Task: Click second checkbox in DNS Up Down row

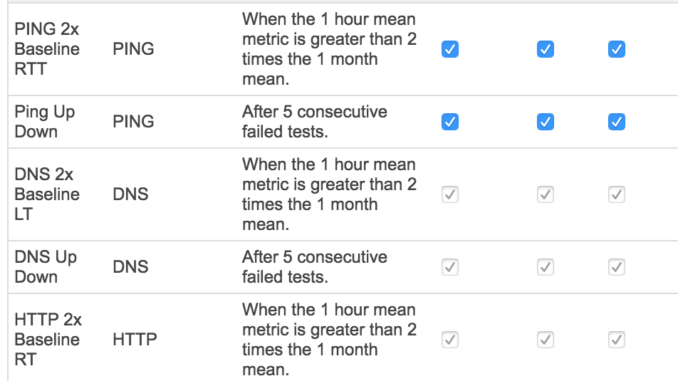Action: click(x=545, y=267)
